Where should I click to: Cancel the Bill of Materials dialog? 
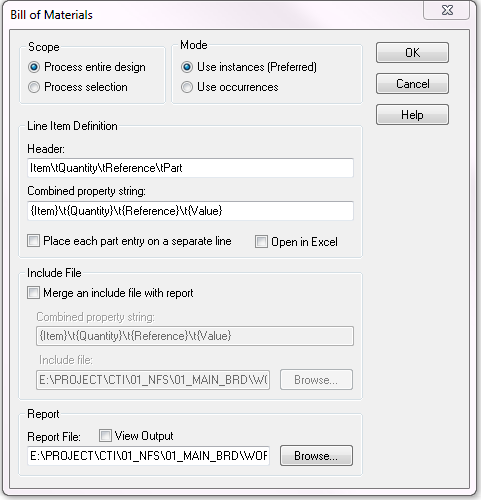(412, 84)
